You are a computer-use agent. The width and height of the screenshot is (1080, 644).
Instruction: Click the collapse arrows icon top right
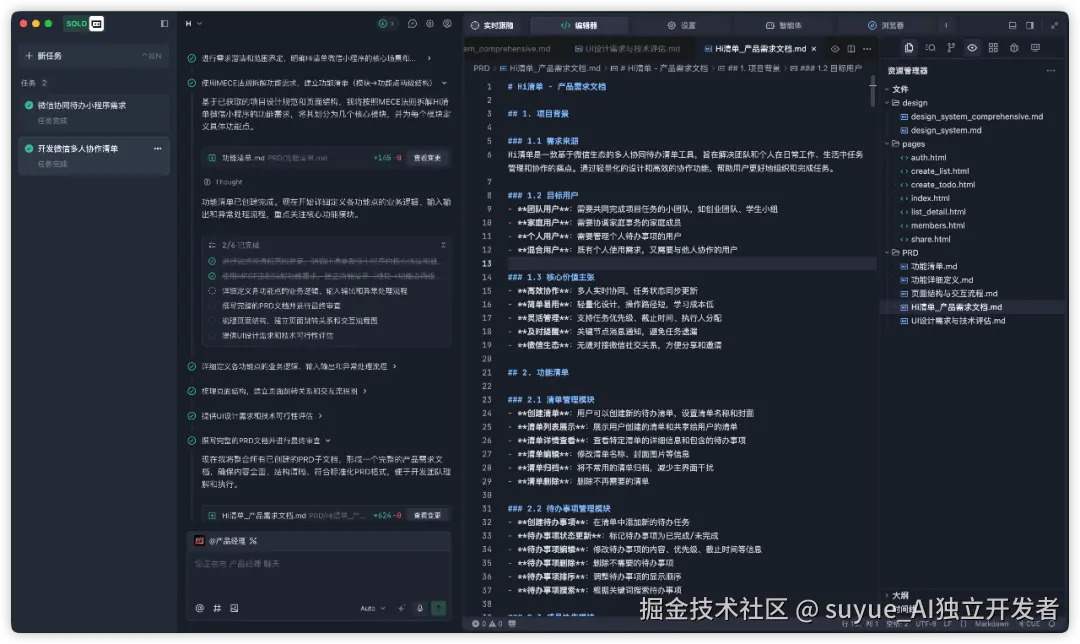1055,25
